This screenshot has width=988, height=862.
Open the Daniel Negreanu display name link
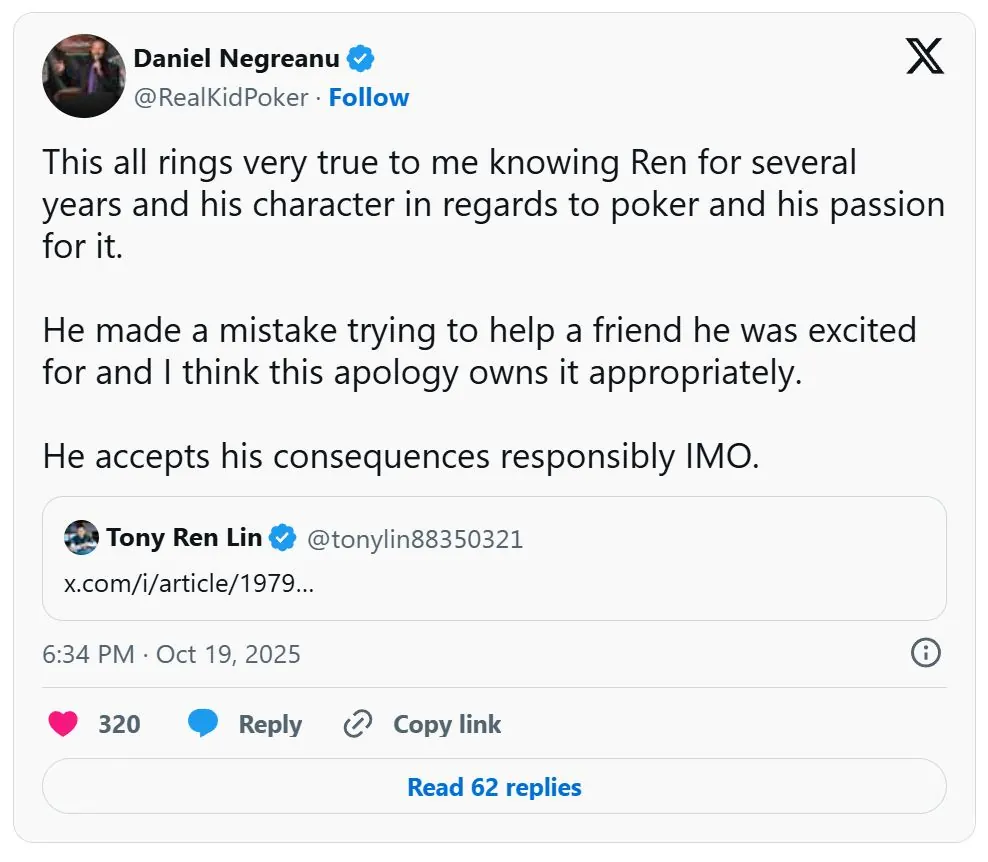tap(236, 58)
